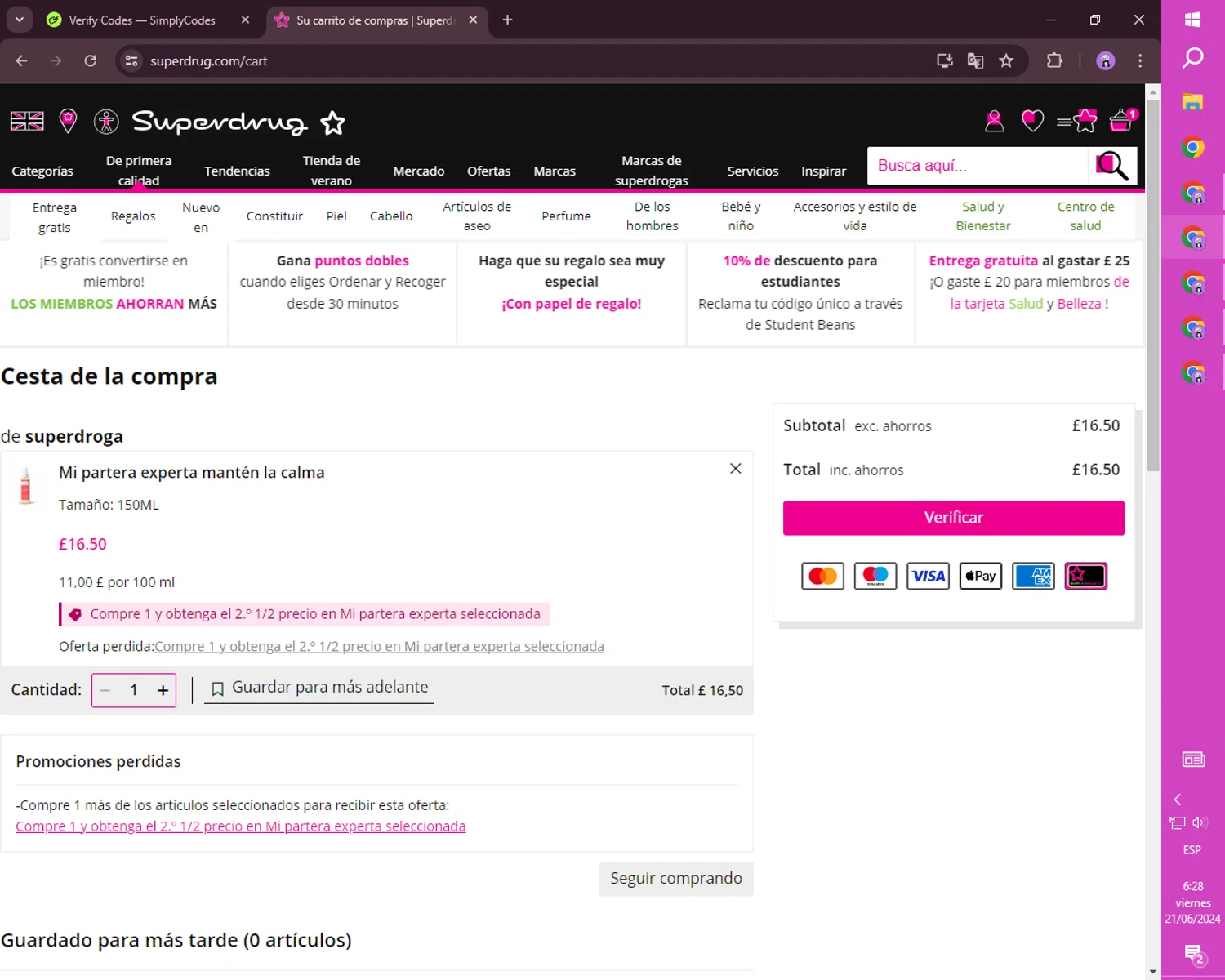Open File Explorer from taskbar

(1193, 102)
